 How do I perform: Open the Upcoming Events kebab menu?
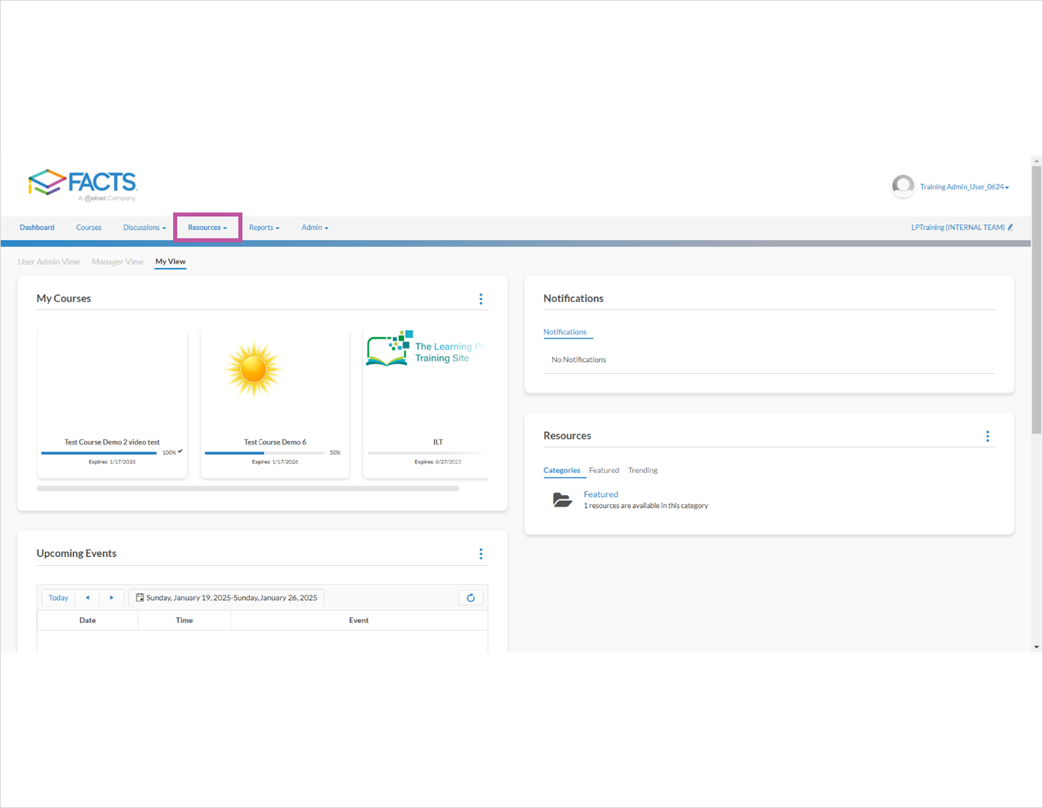481,553
